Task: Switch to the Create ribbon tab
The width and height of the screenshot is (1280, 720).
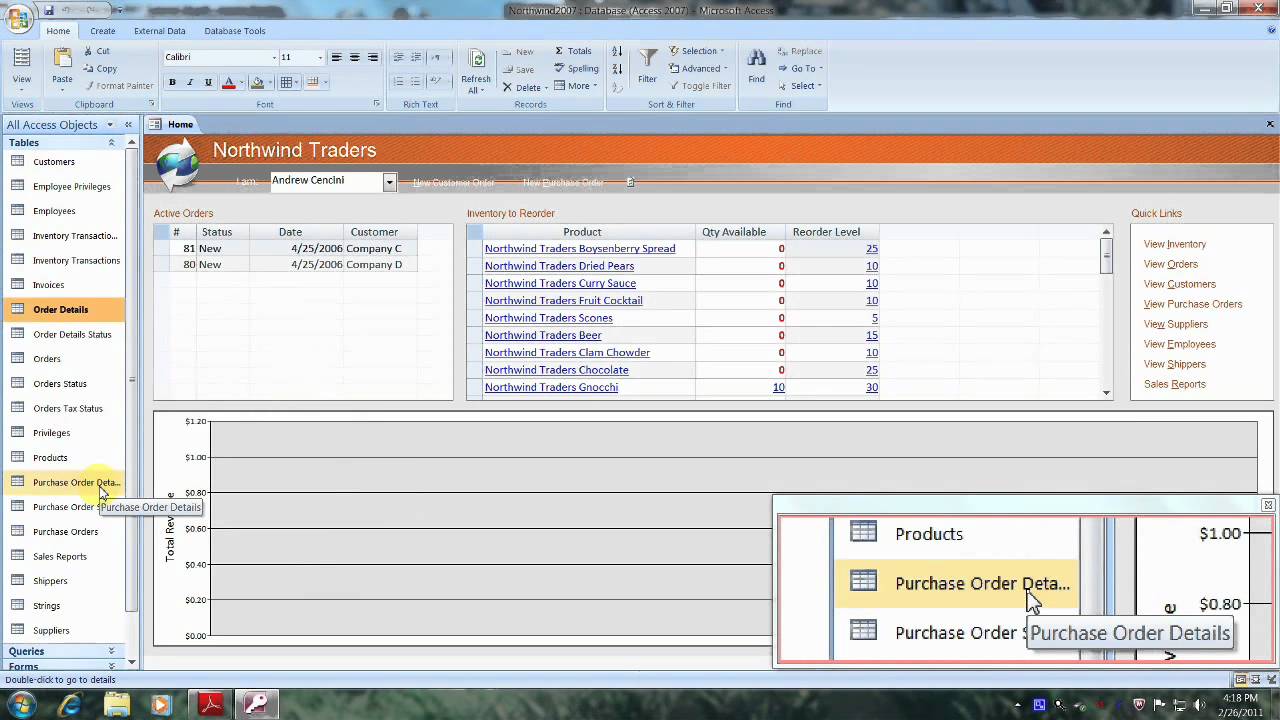Action: tap(103, 31)
